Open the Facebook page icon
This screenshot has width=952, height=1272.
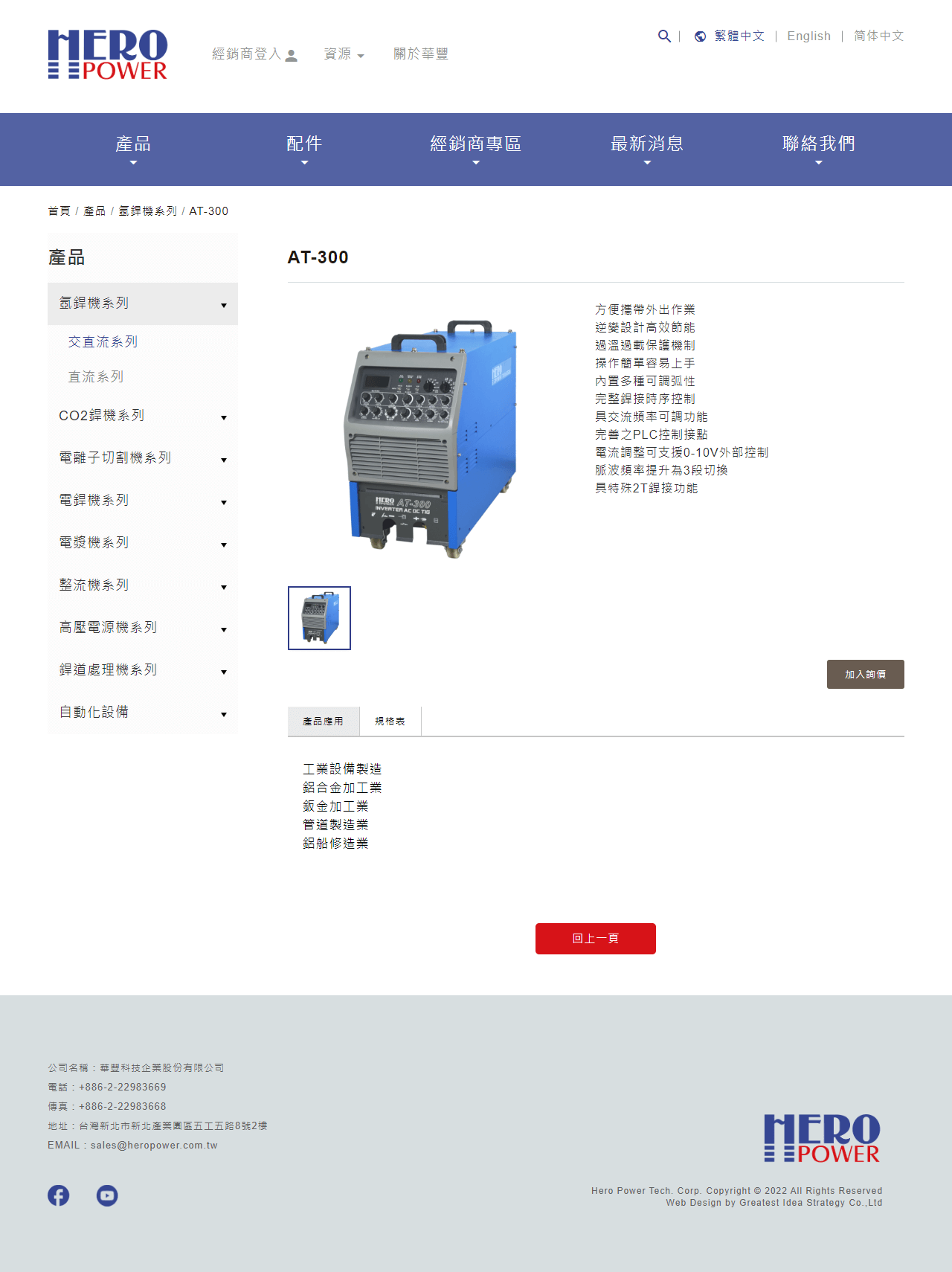coord(59,1195)
